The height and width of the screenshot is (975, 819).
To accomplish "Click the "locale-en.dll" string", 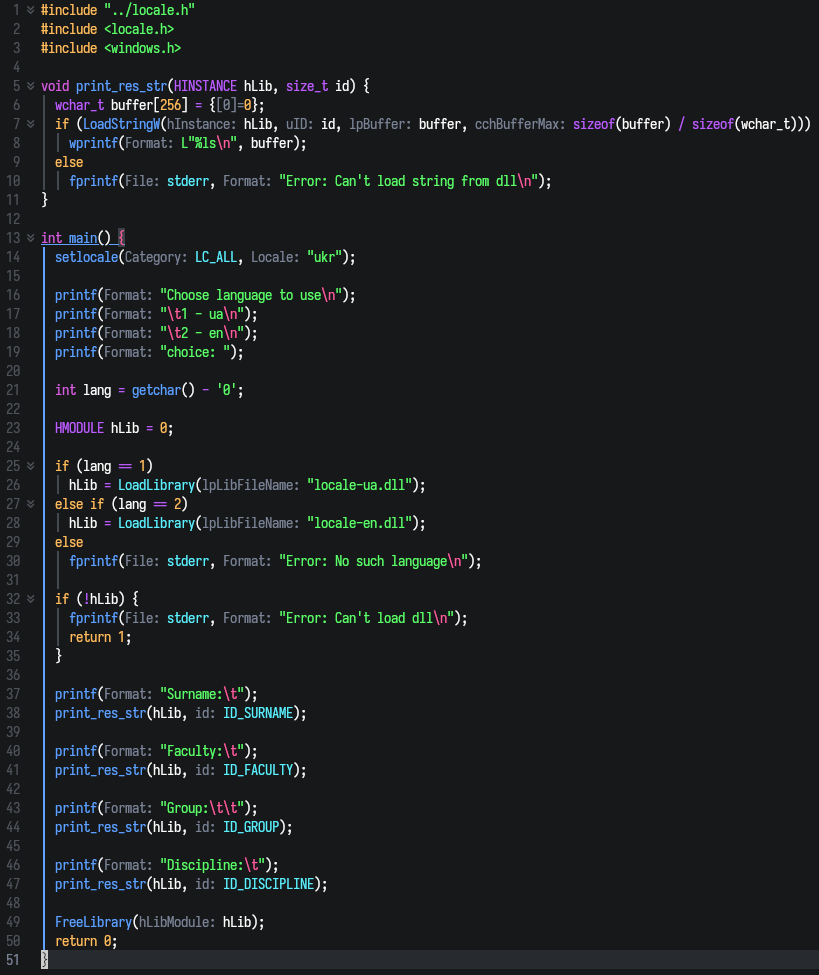I will click(x=359, y=523).
